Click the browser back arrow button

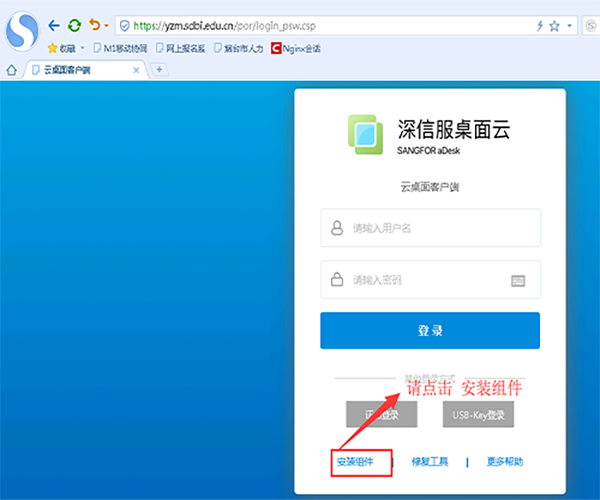coord(54,24)
